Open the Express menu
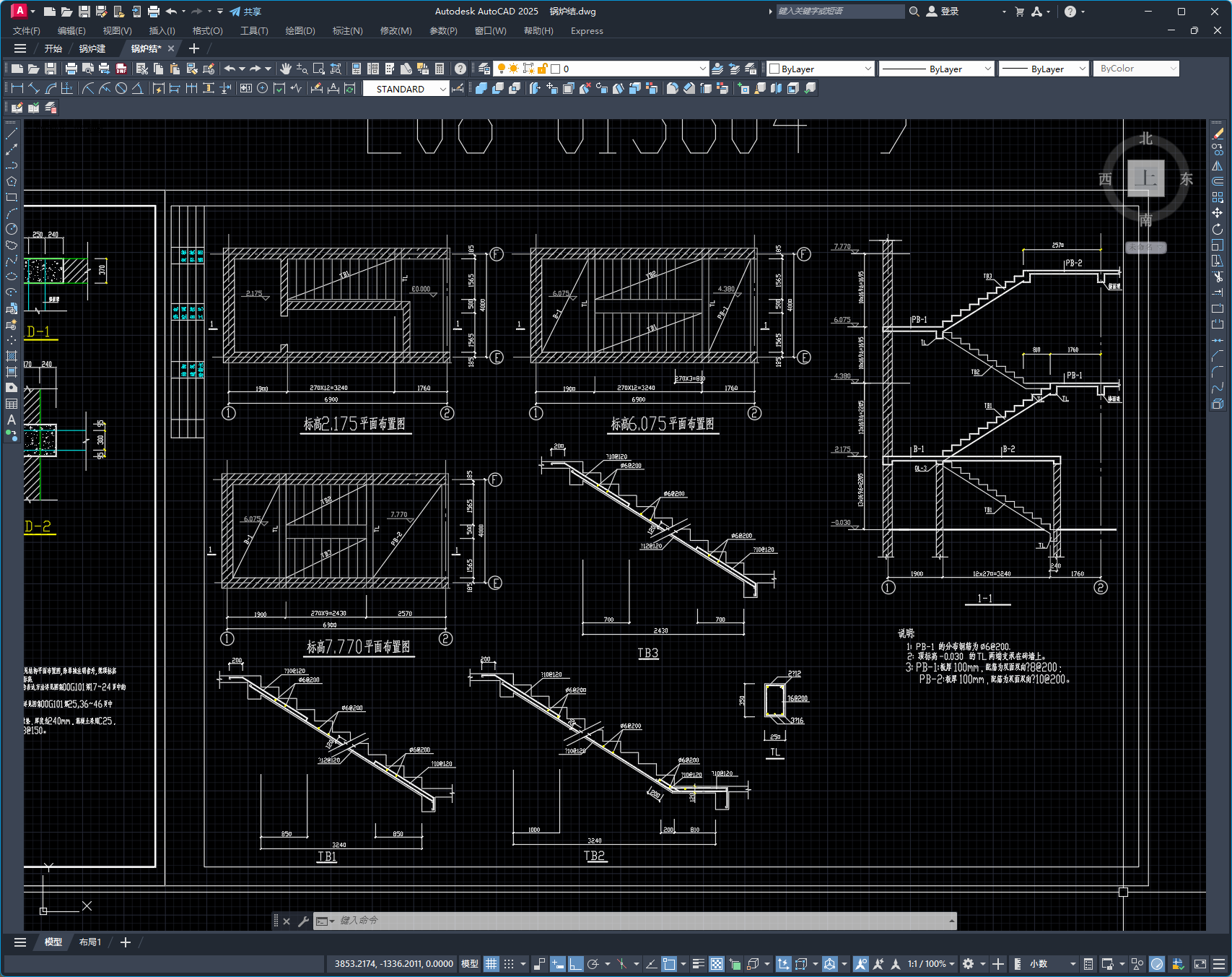Viewport: 1232px width, 977px height. click(x=587, y=31)
